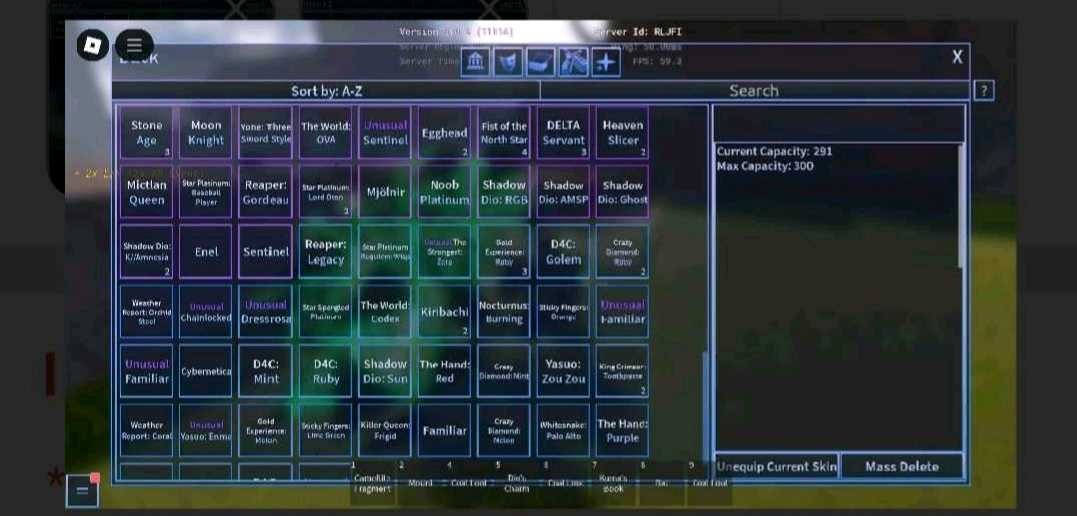
Task: Change the Sort by: A-Z order
Action: pos(326,91)
